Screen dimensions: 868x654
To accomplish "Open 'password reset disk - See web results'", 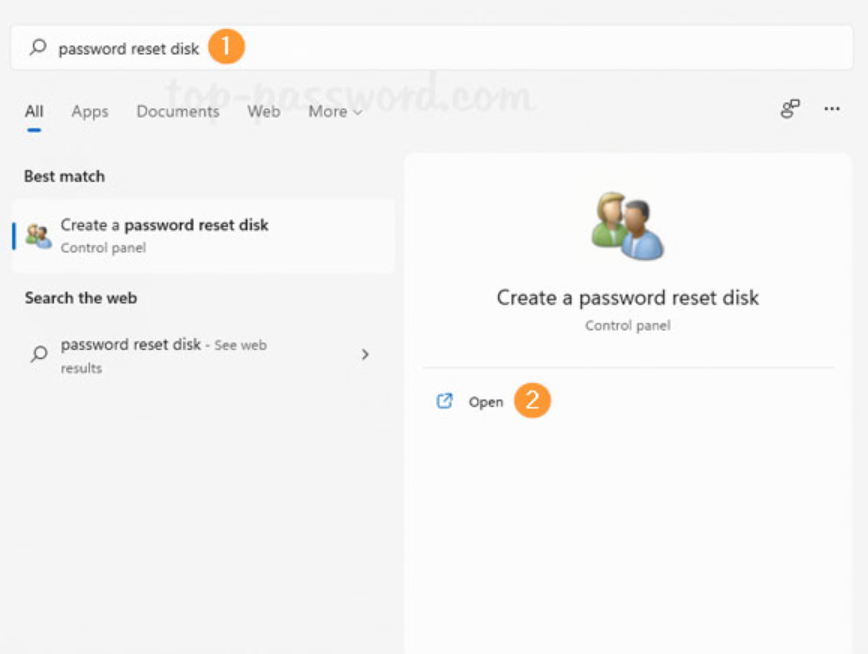I will [164, 354].
